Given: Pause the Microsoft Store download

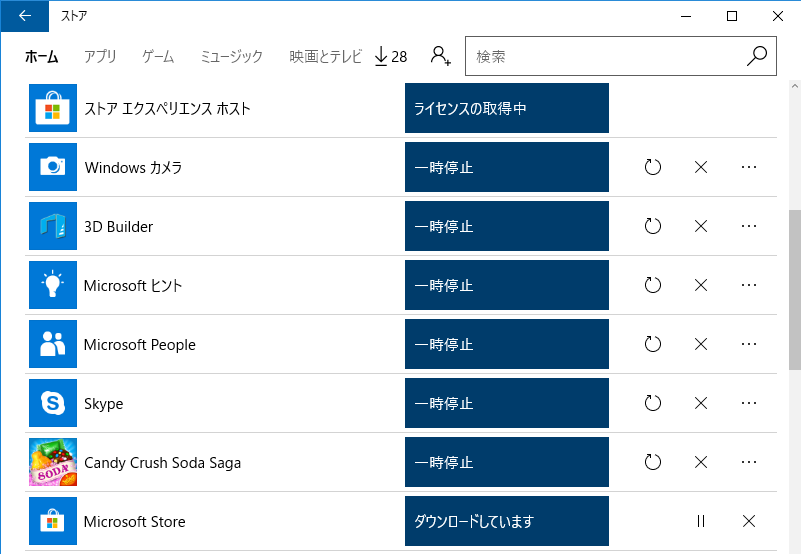Looking at the screenshot, I should tap(701, 521).
